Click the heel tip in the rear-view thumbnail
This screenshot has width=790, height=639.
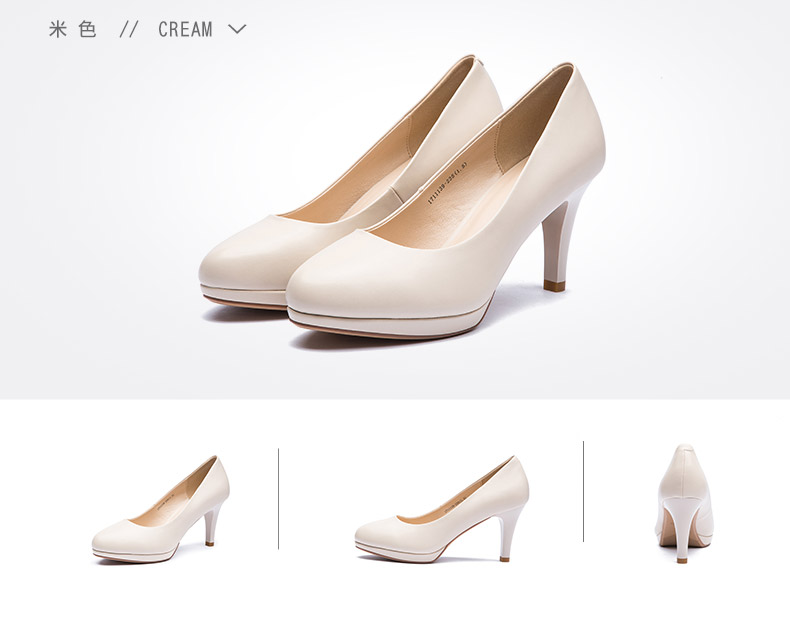coord(682,557)
